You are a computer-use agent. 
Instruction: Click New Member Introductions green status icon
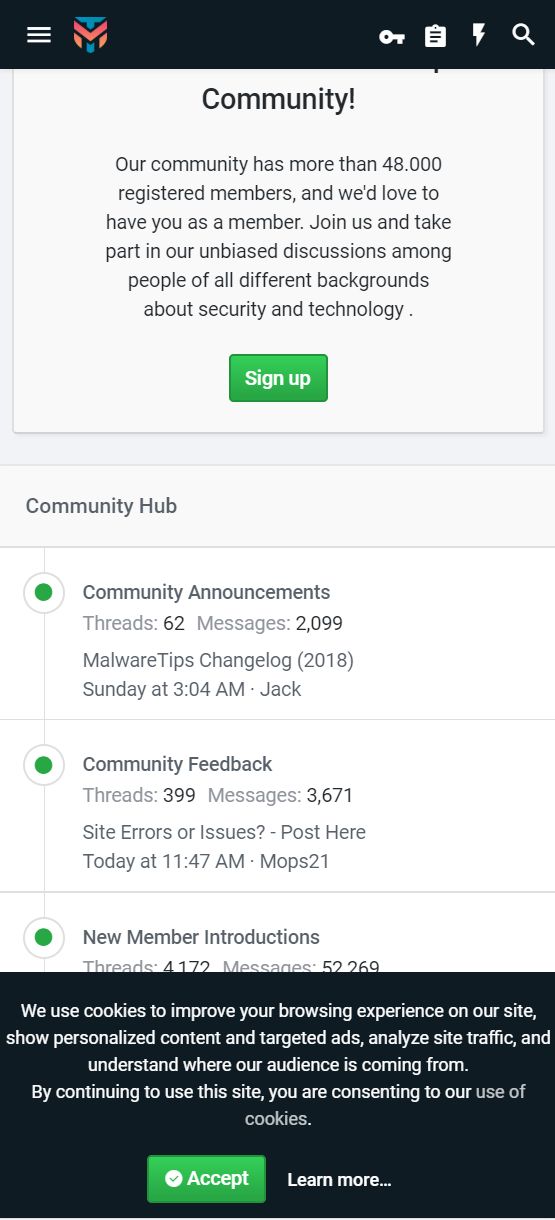[43, 938]
